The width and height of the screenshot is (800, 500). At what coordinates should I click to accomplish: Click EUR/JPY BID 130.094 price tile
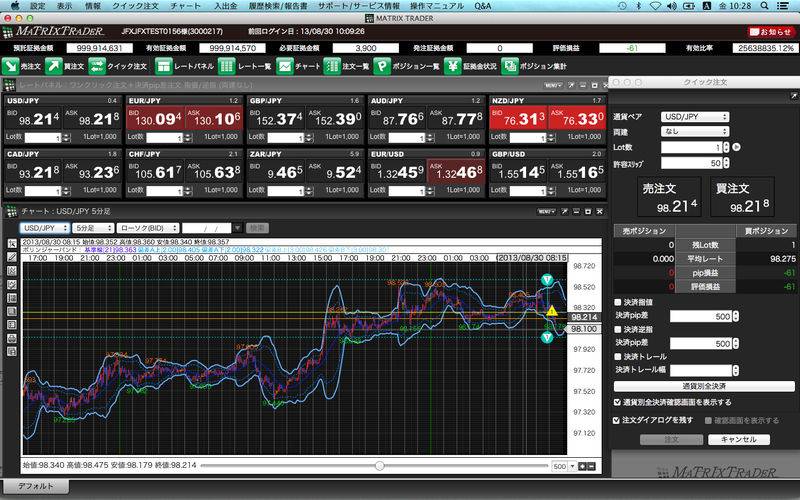155,118
